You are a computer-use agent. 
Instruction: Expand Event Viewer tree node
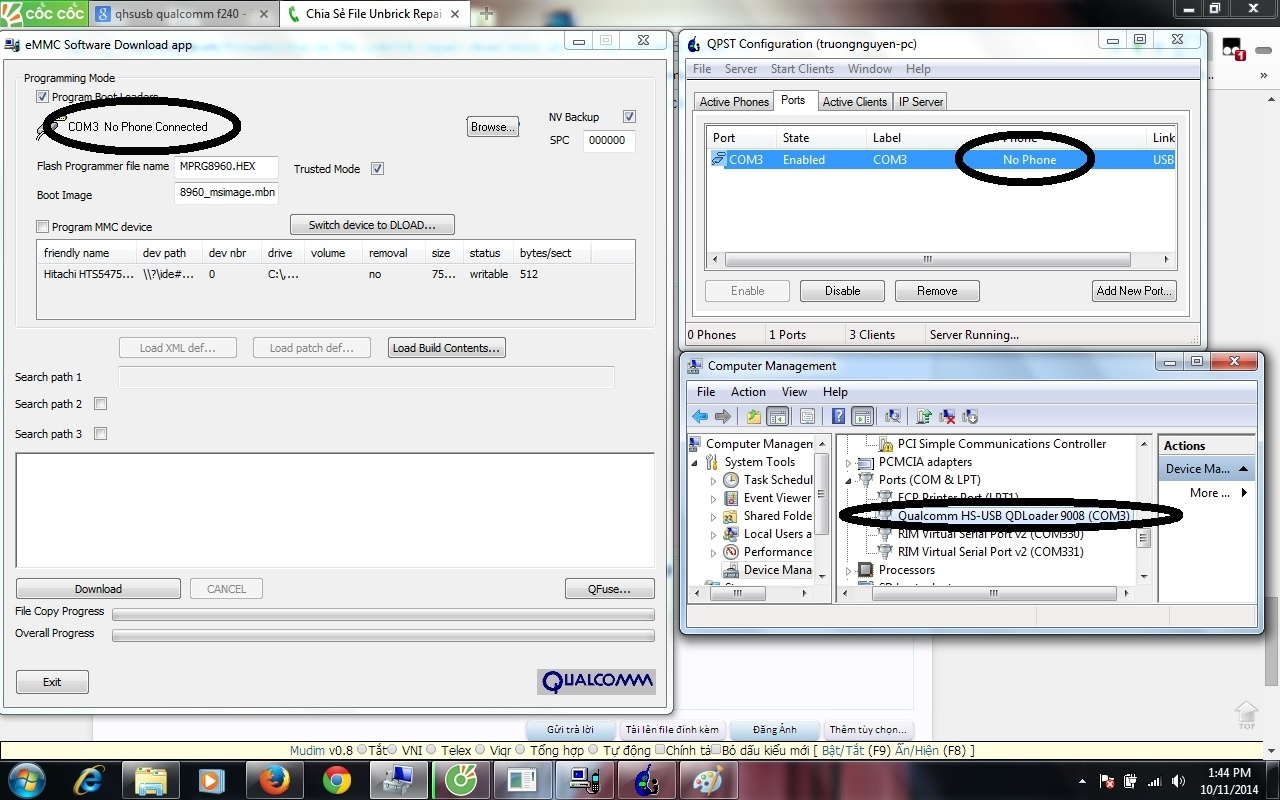pos(714,498)
